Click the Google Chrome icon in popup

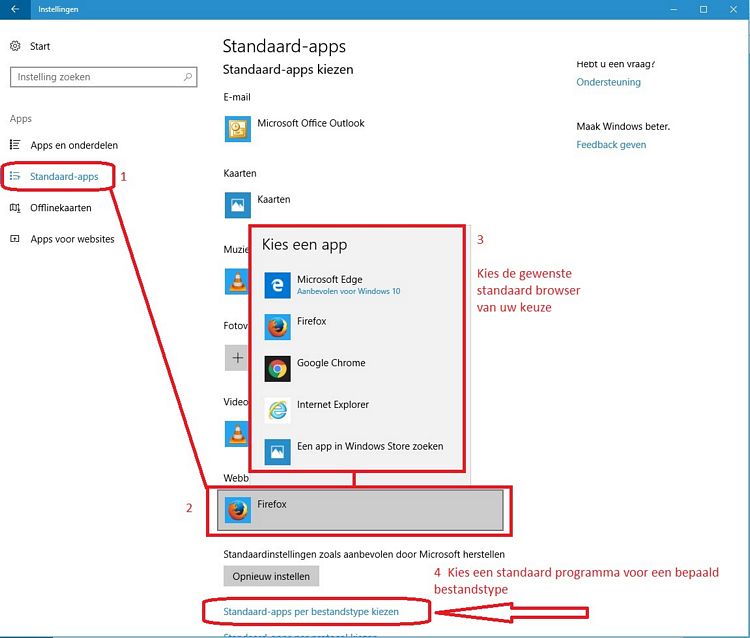point(277,368)
